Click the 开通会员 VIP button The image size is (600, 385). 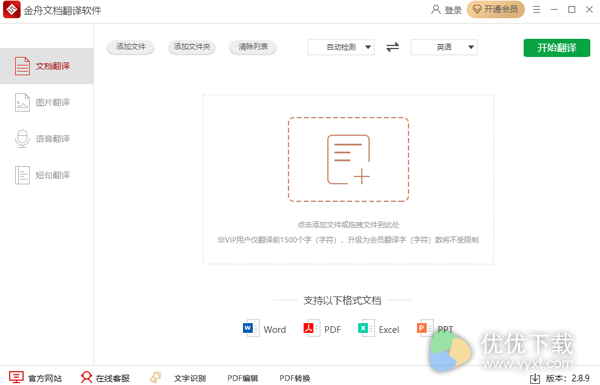click(496, 10)
